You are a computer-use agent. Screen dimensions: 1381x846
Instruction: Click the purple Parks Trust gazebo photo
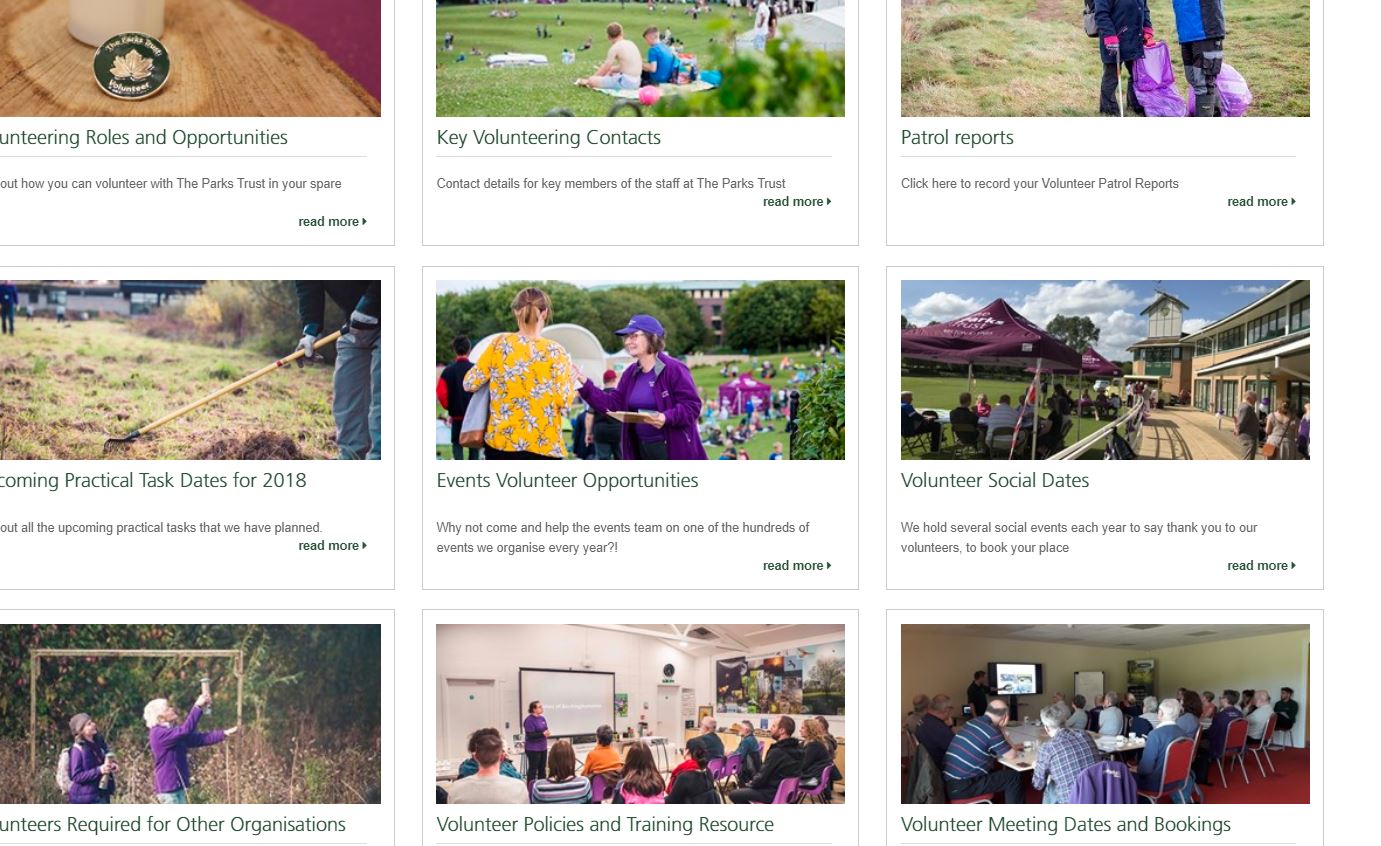tap(1105, 370)
